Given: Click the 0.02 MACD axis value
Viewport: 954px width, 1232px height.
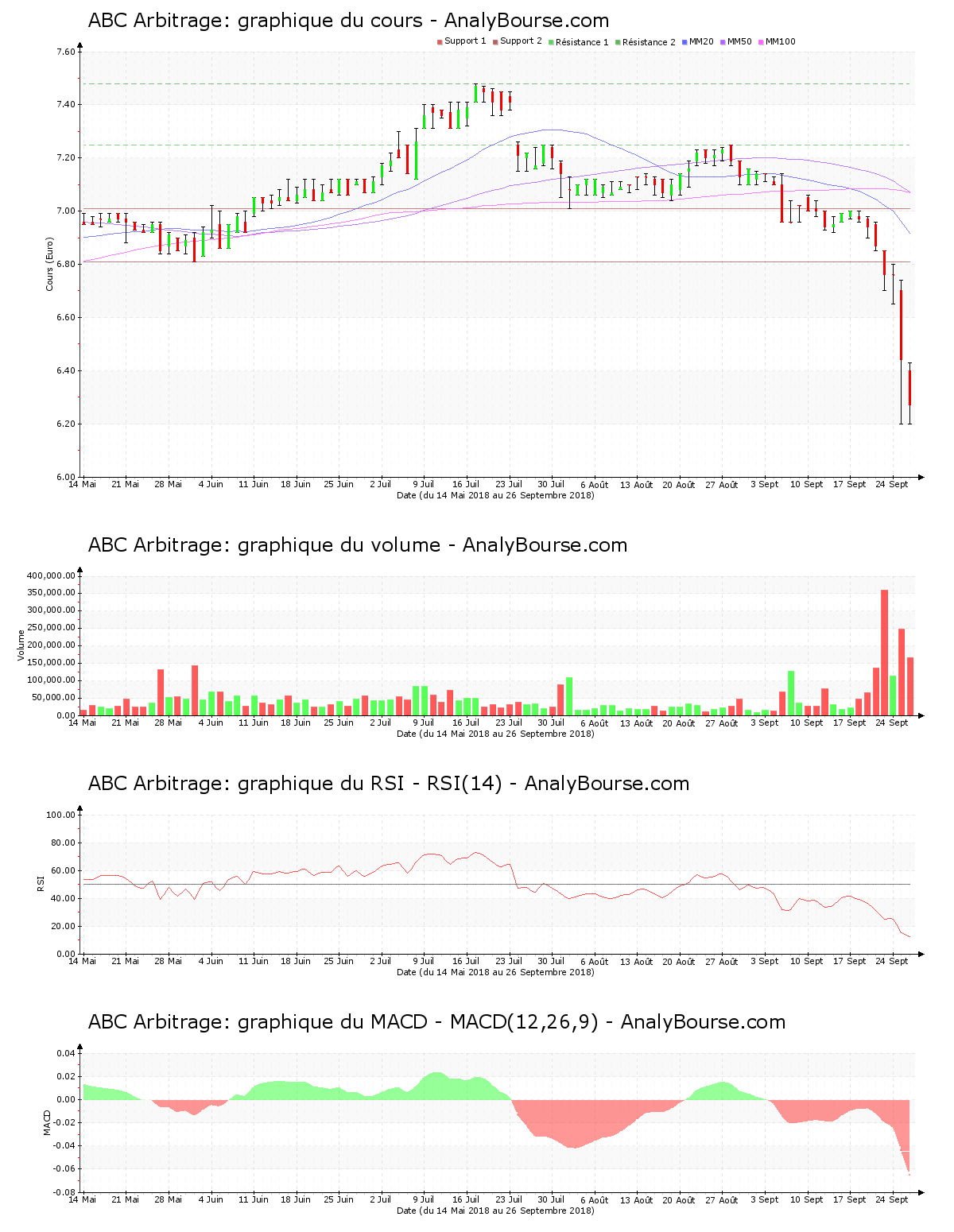Looking at the screenshot, I should click(x=65, y=1076).
